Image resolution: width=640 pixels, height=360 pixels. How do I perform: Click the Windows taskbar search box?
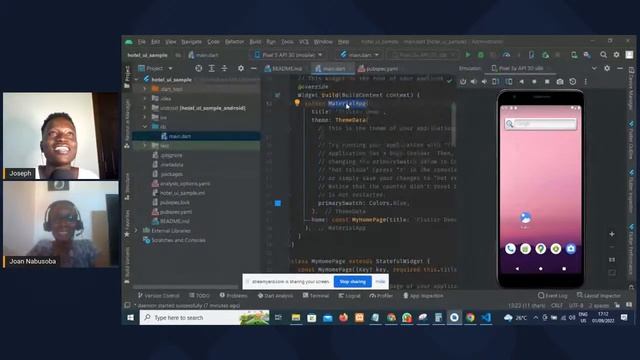(x=204, y=318)
